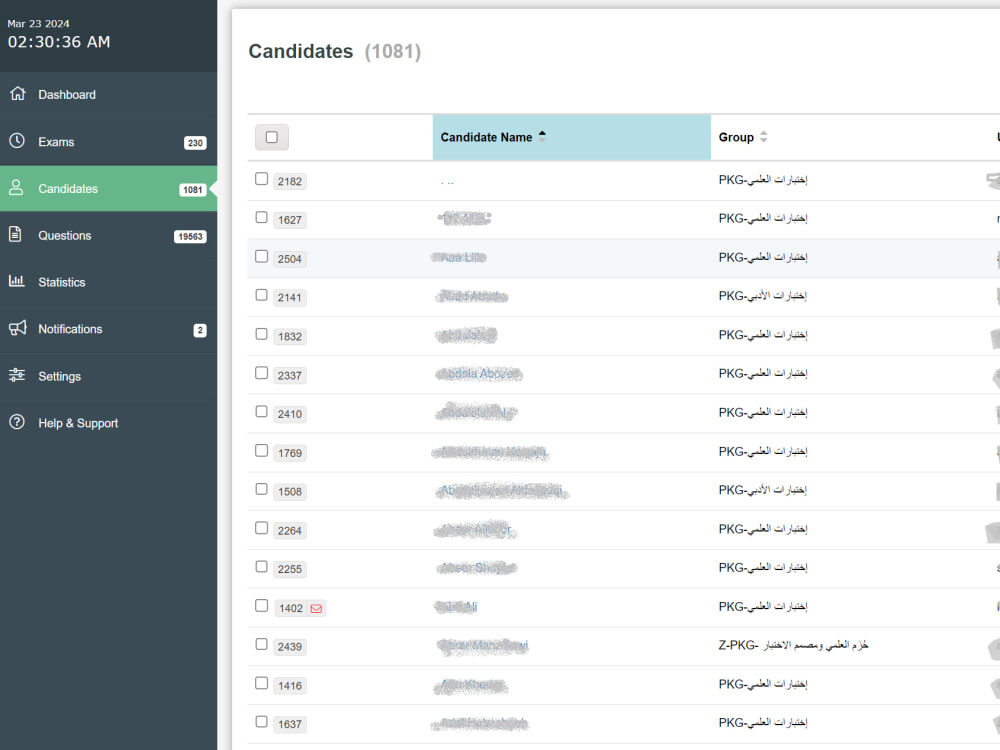Screen dimensions: 1000x750
Task: Select the checkbox for candidate 1769
Action: click(x=261, y=450)
